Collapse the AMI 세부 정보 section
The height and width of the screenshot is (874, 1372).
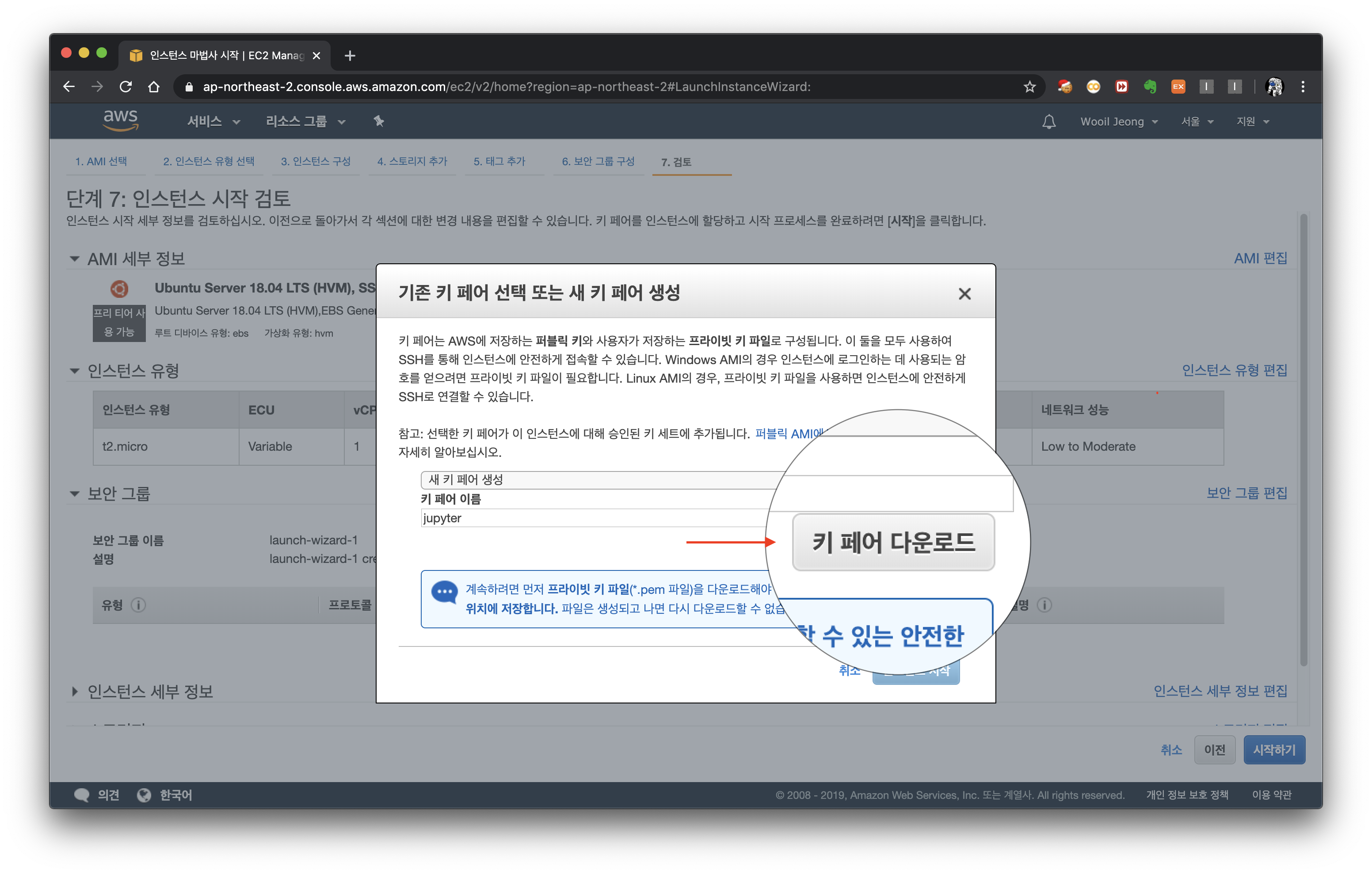(74, 258)
